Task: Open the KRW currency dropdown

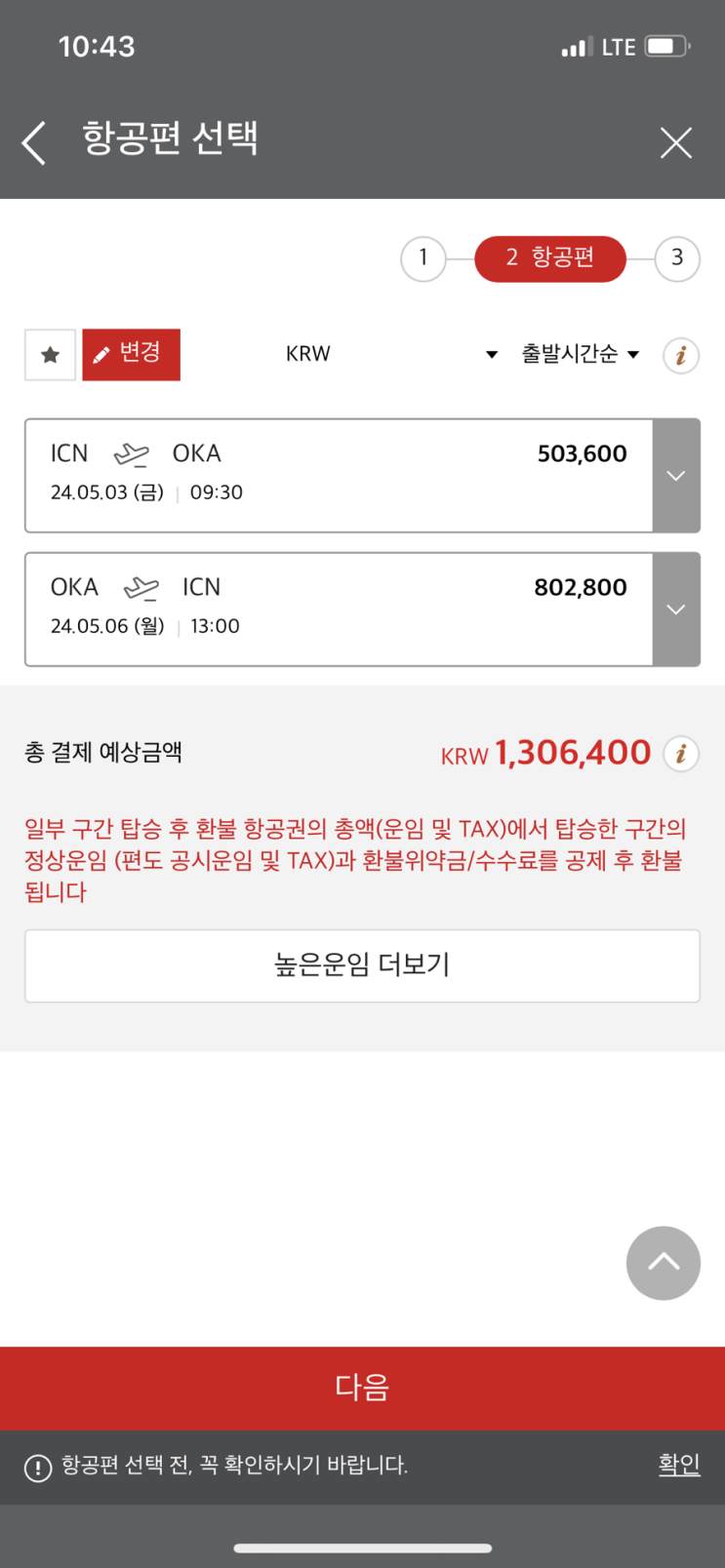Action: [x=390, y=354]
